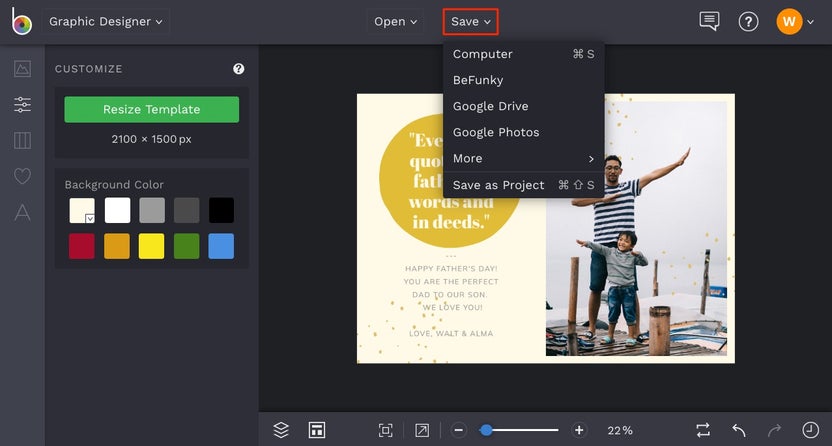Choose Google Drive from Save menu
The height and width of the screenshot is (446, 832).
pos(490,106)
